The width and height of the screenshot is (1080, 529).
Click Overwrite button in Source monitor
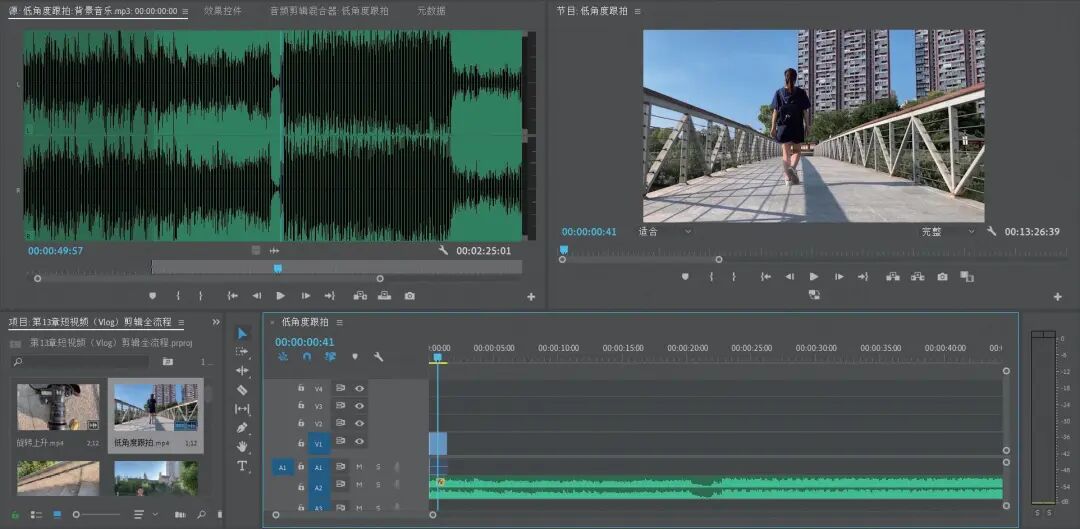384,295
